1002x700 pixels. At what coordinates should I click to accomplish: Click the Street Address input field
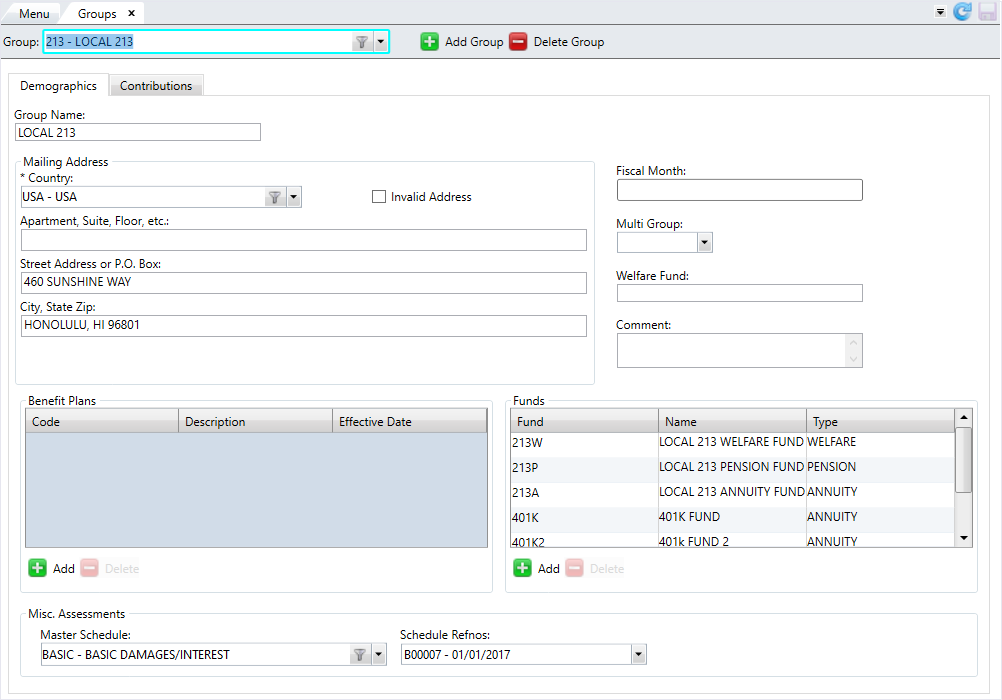304,283
